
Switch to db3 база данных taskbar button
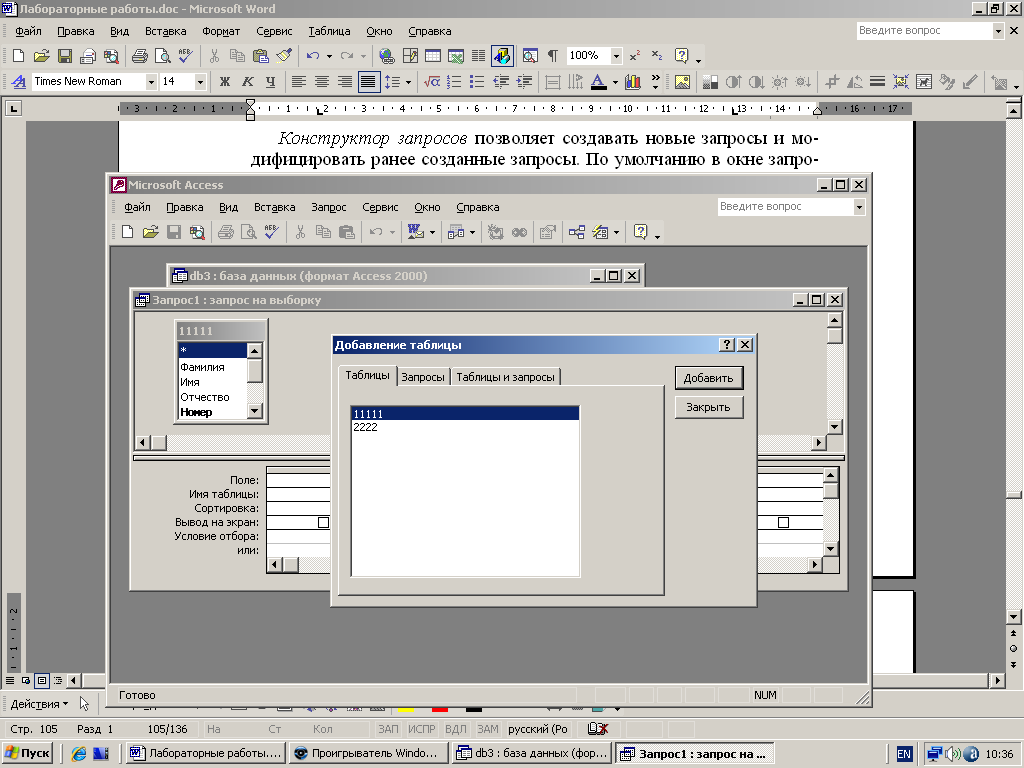tap(533, 753)
